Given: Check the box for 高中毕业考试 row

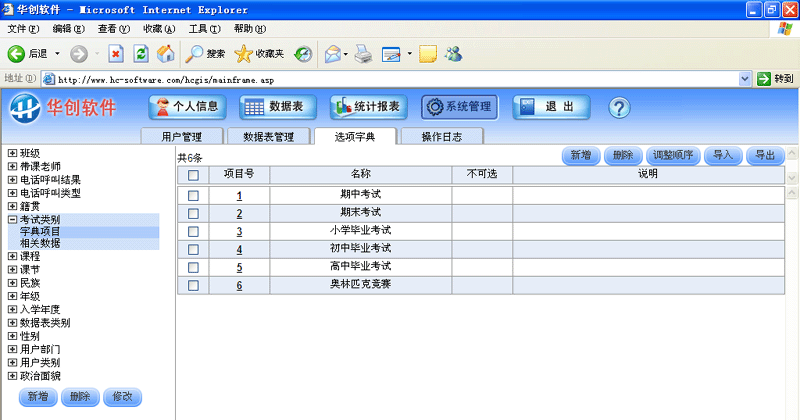Looking at the screenshot, I should (x=193, y=267).
